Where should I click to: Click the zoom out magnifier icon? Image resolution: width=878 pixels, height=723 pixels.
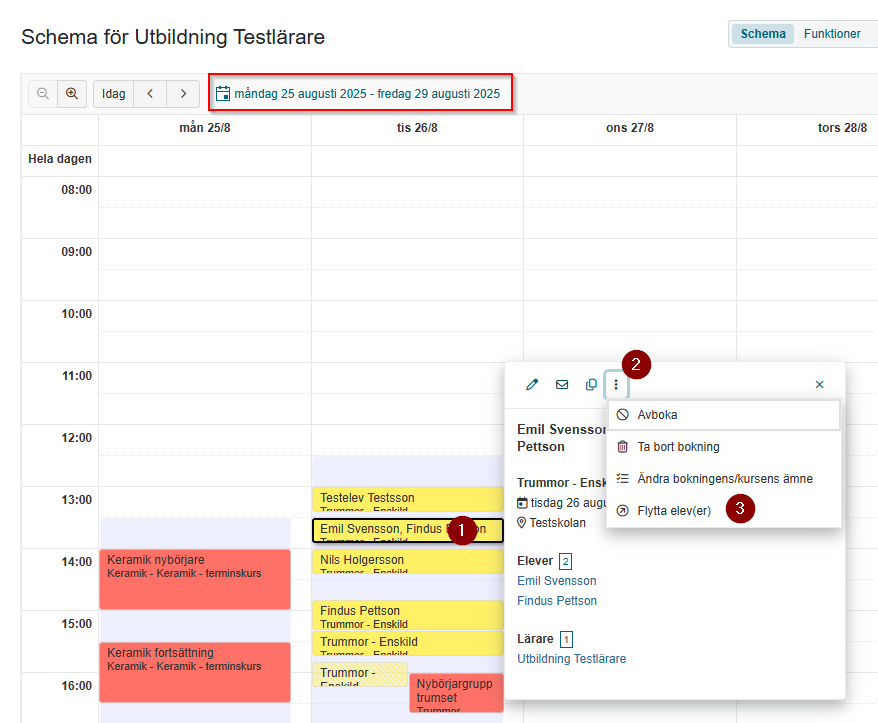point(43,94)
